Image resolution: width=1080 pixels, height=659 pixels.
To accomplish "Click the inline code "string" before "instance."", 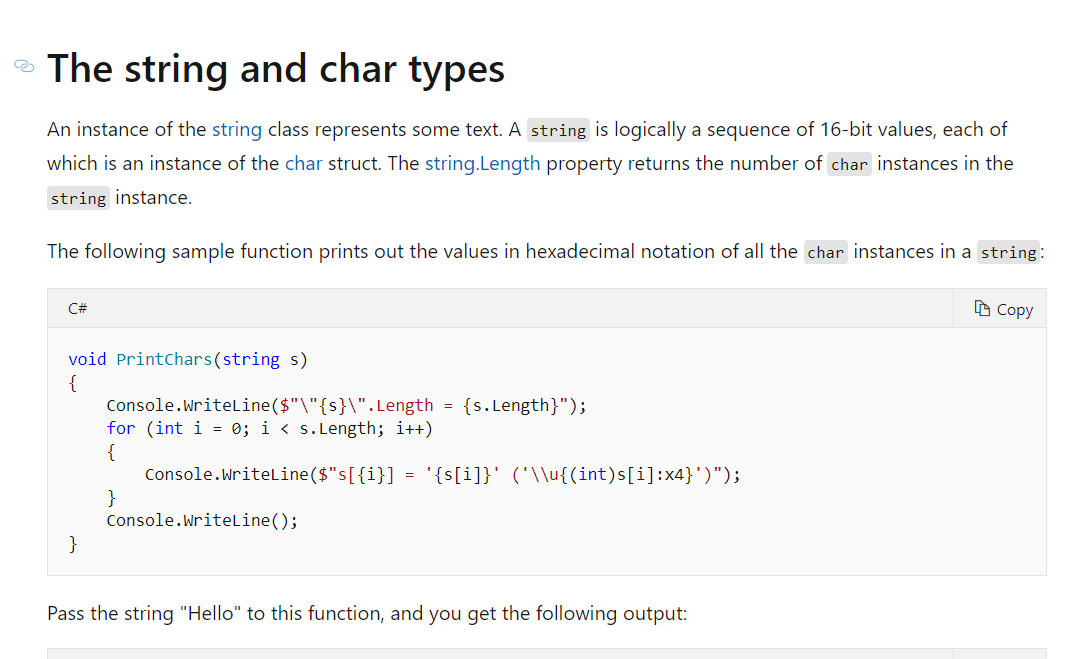I will pyautogui.click(x=78, y=198).
